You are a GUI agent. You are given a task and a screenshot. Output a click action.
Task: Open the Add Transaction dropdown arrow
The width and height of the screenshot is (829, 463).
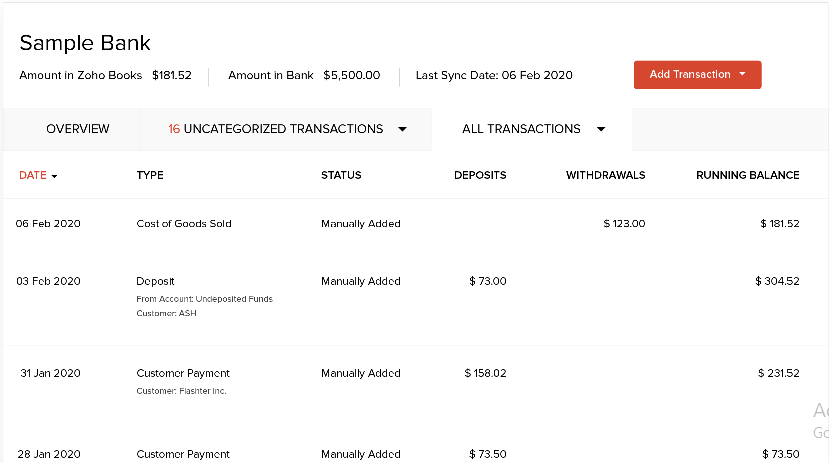tap(743, 75)
